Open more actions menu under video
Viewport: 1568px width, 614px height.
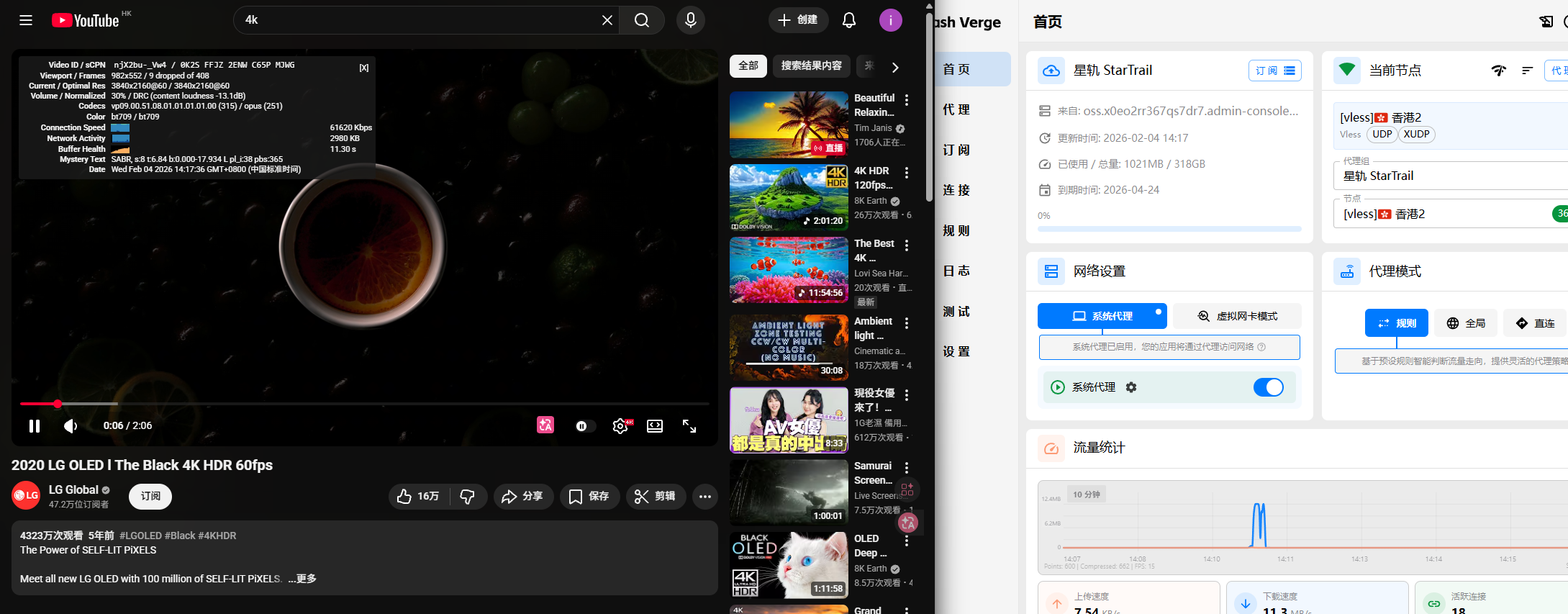click(x=704, y=496)
